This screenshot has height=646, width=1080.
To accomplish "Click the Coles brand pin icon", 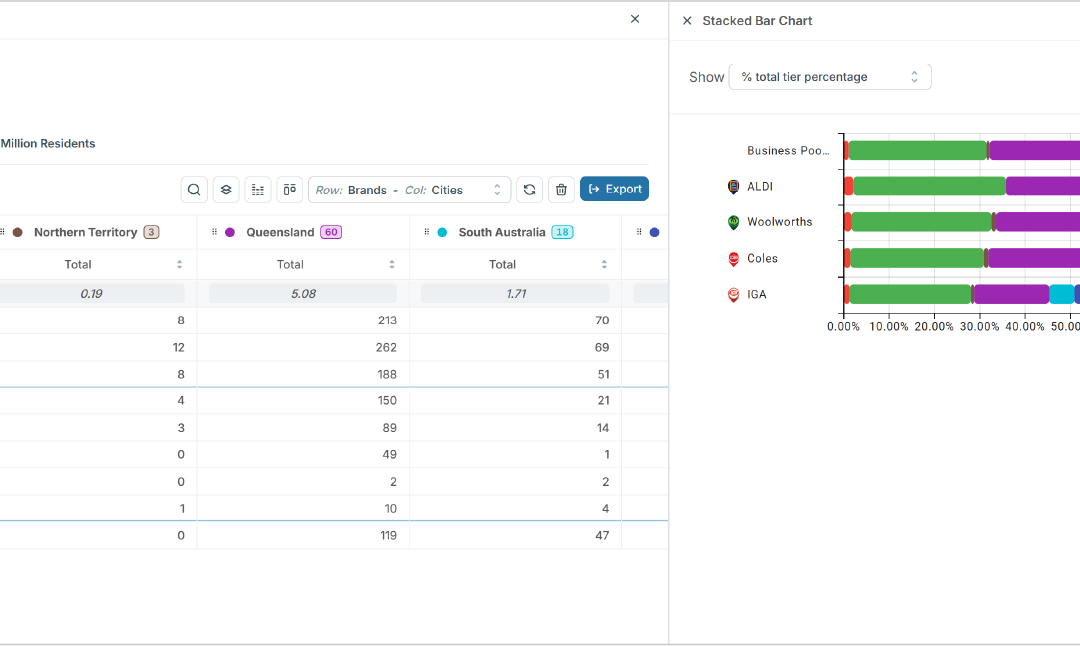I will coord(733,259).
